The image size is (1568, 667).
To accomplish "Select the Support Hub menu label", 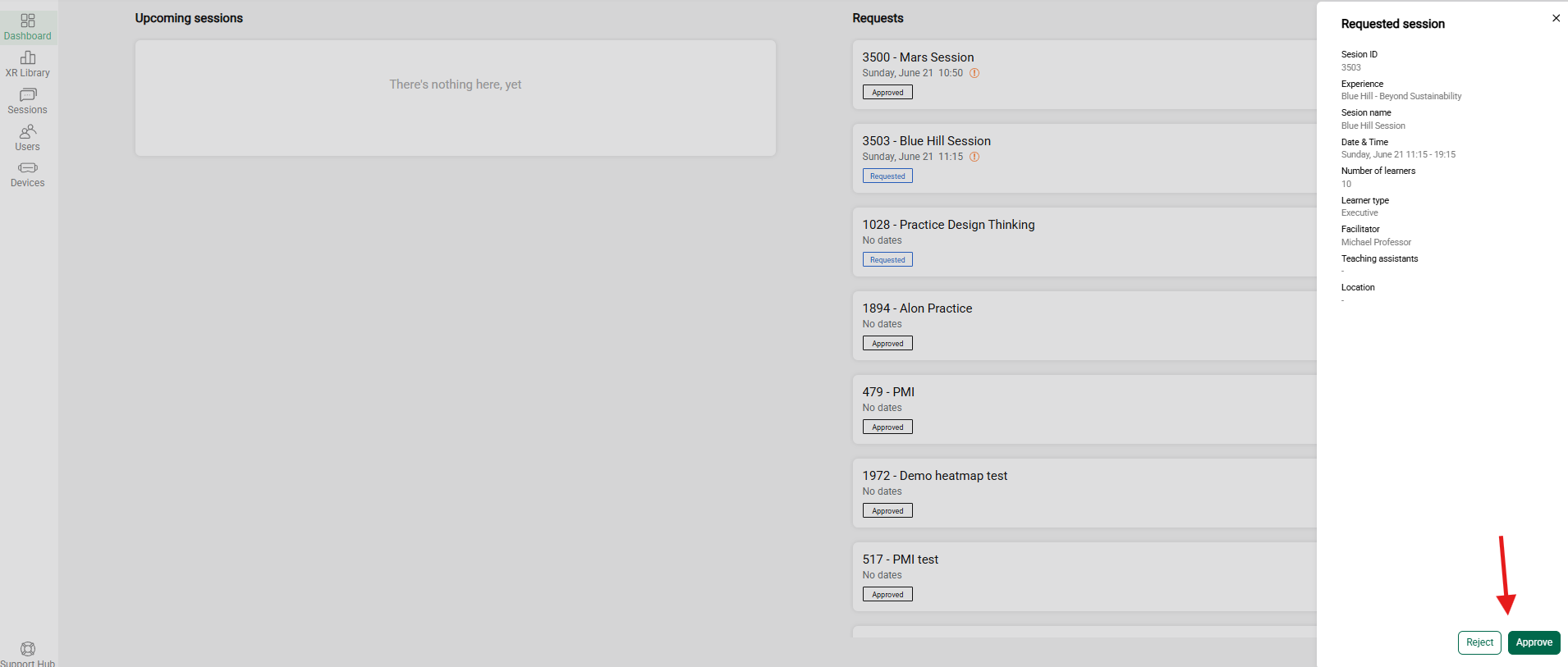I will (28, 663).
